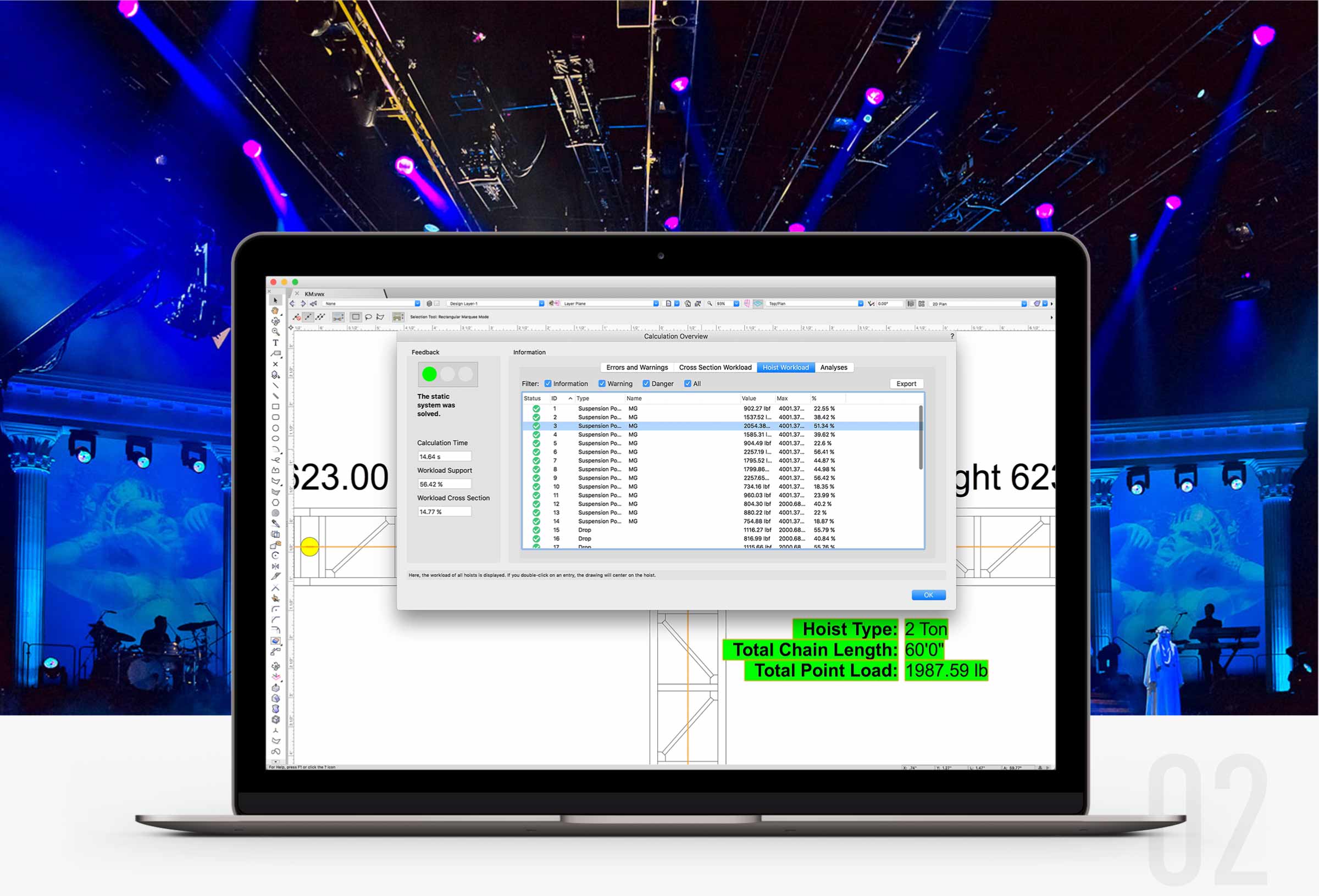
Task: Choose the Polygonal marquee mode icon
Action: click(380, 317)
